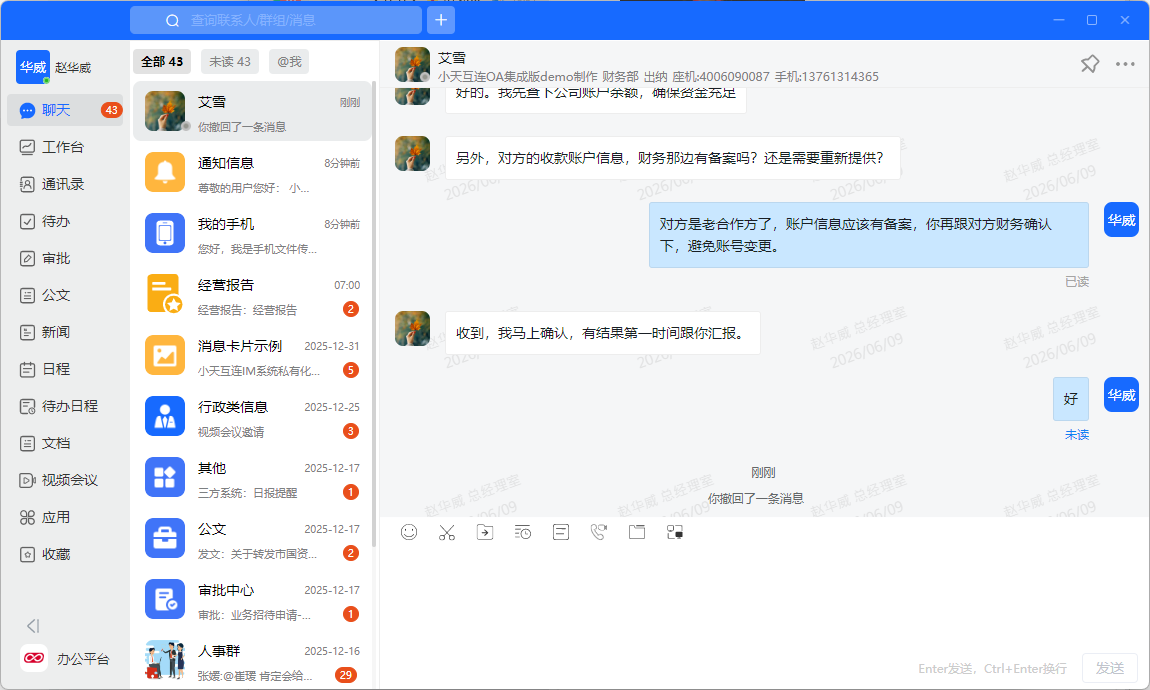Click the 华威 user avatar at top left
This screenshot has height=690, width=1150.
click(x=33, y=67)
